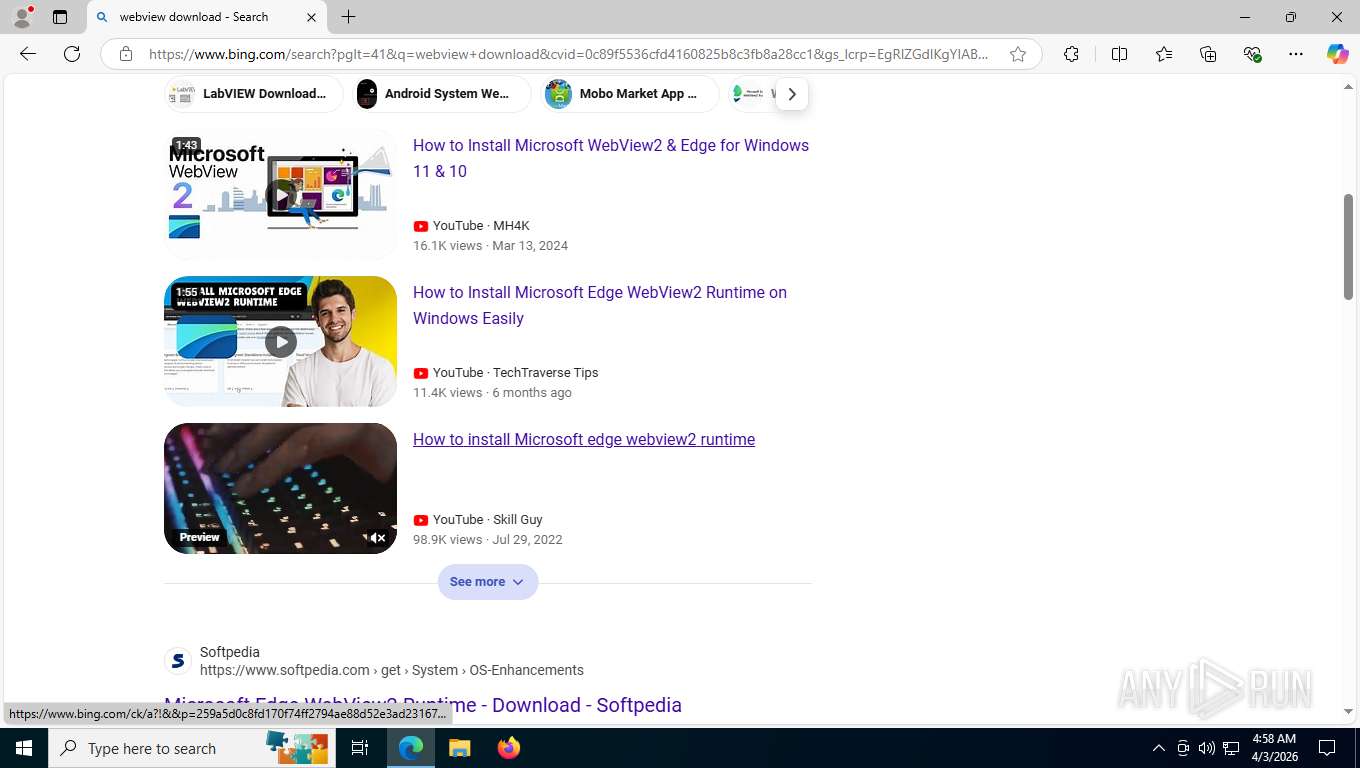This screenshot has height=768, width=1360.
Task: Select LabVIEW Download suggestion chip
Action: pyautogui.click(x=254, y=94)
